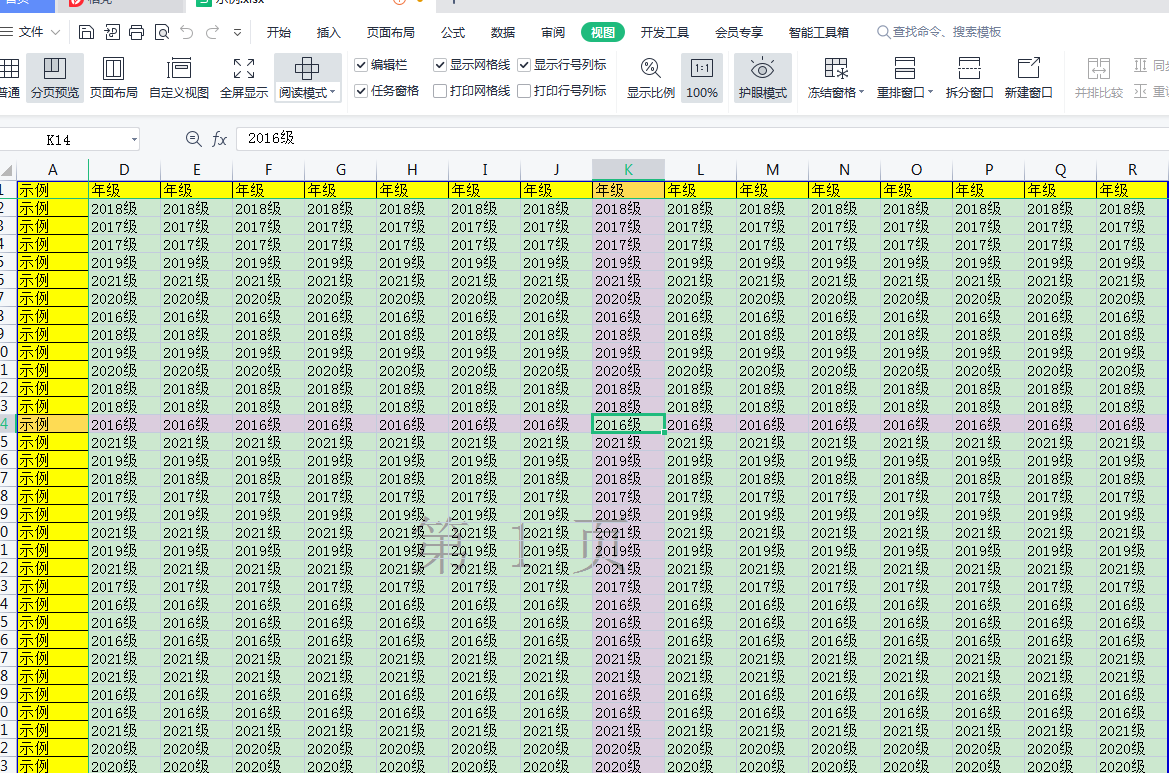Open the 会员专享 ribbon tab
Screen dimensions: 1169x773
[x=739, y=32]
